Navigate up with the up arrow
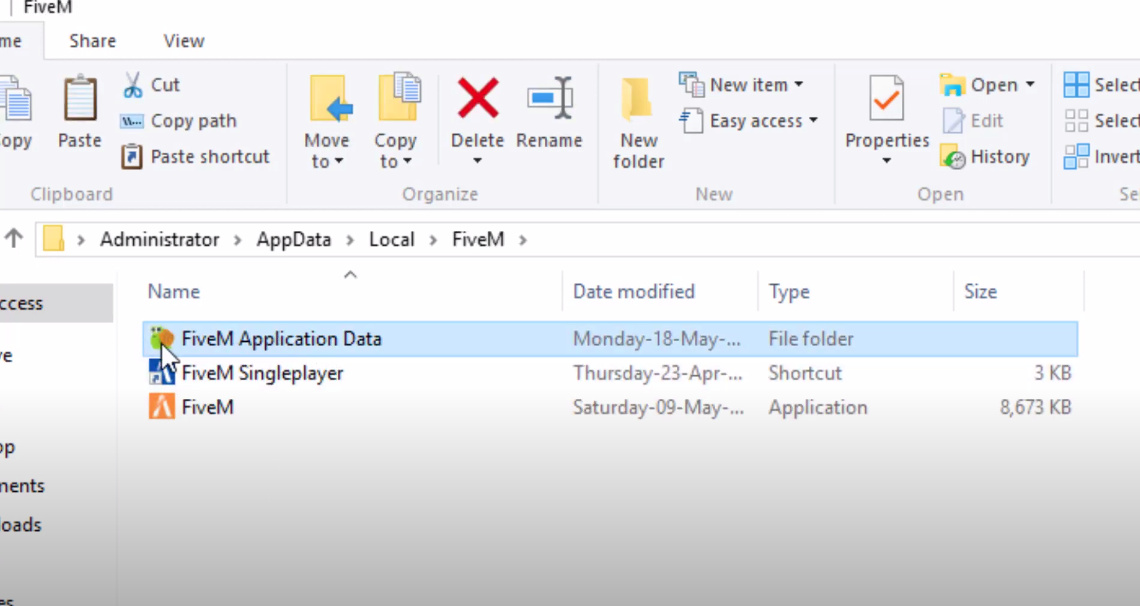Image resolution: width=1140 pixels, height=606 pixels. [14, 239]
